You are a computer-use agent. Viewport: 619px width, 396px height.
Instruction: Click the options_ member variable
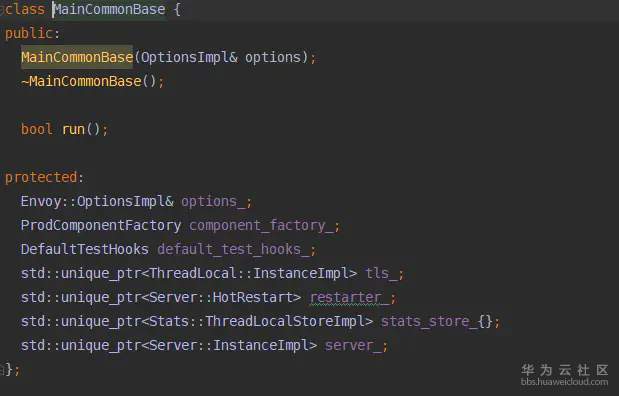coord(213,201)
